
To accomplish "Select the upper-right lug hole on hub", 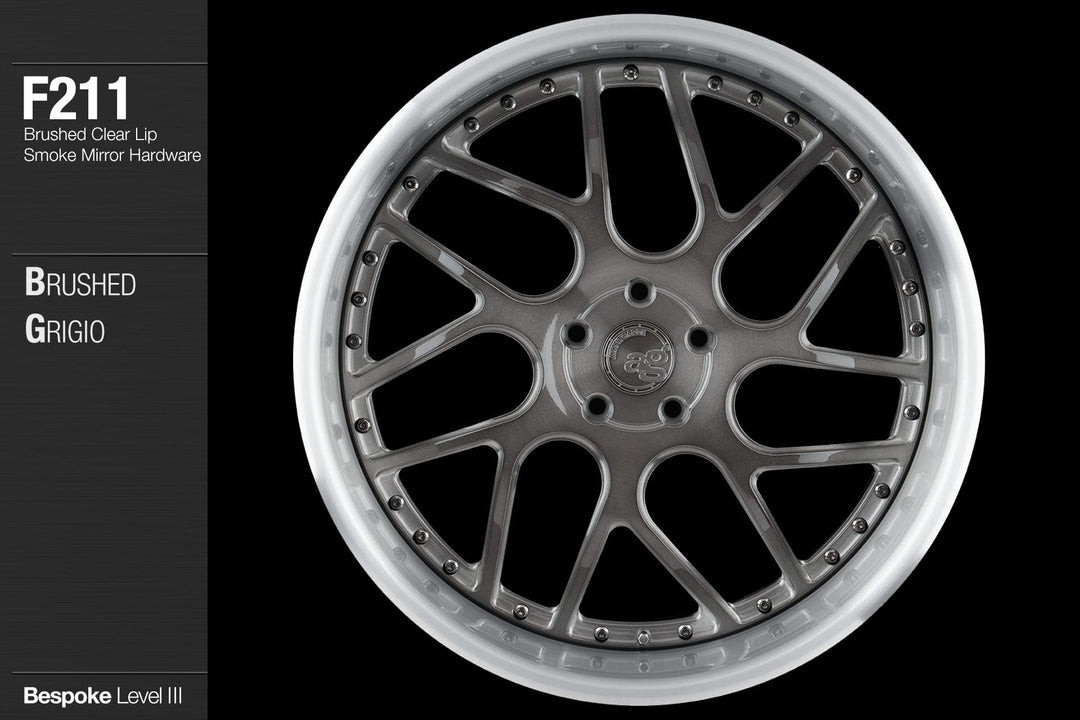I will click(x=700, y=337).
